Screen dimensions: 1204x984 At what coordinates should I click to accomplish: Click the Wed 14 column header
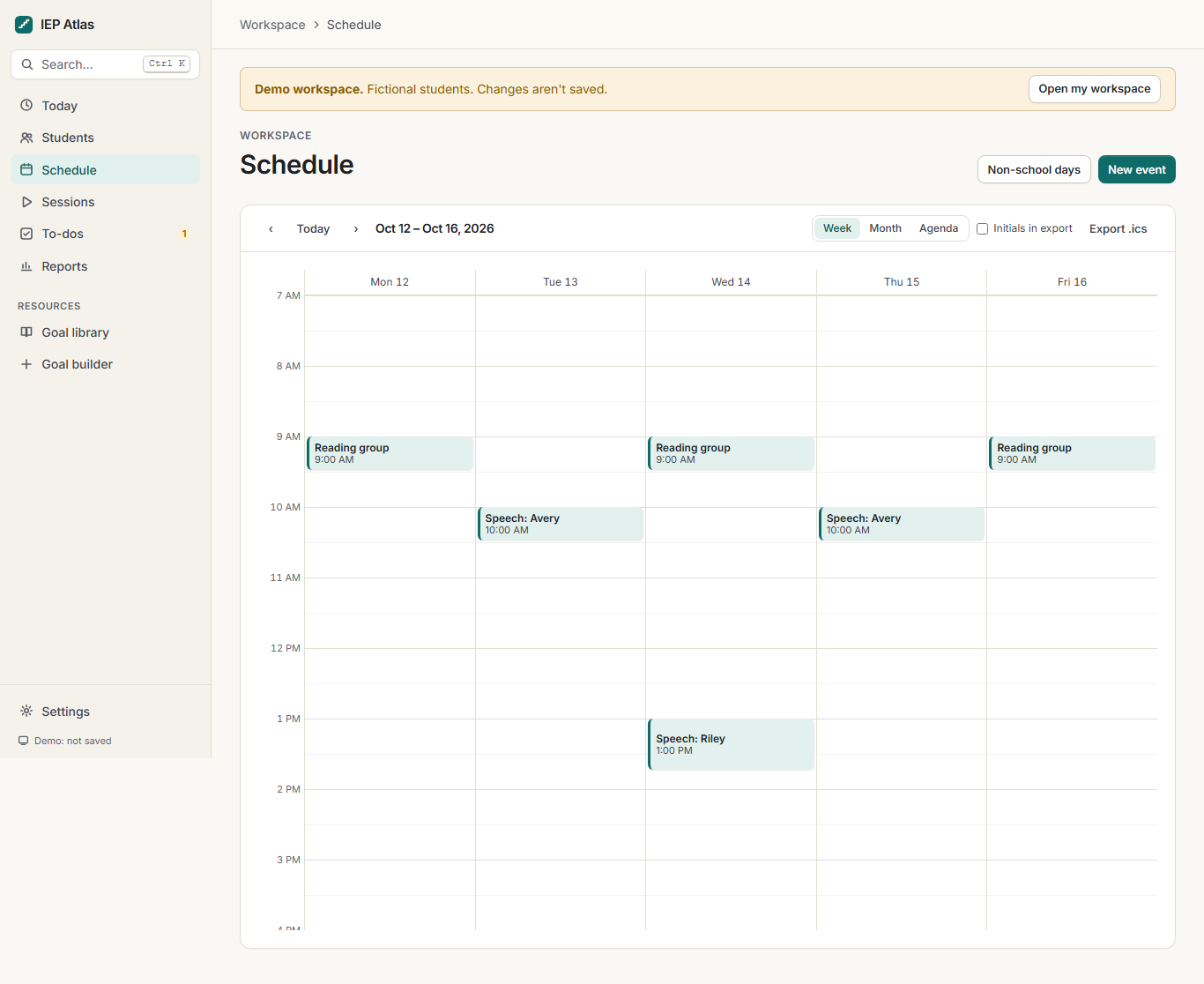(x=732, y=282)
